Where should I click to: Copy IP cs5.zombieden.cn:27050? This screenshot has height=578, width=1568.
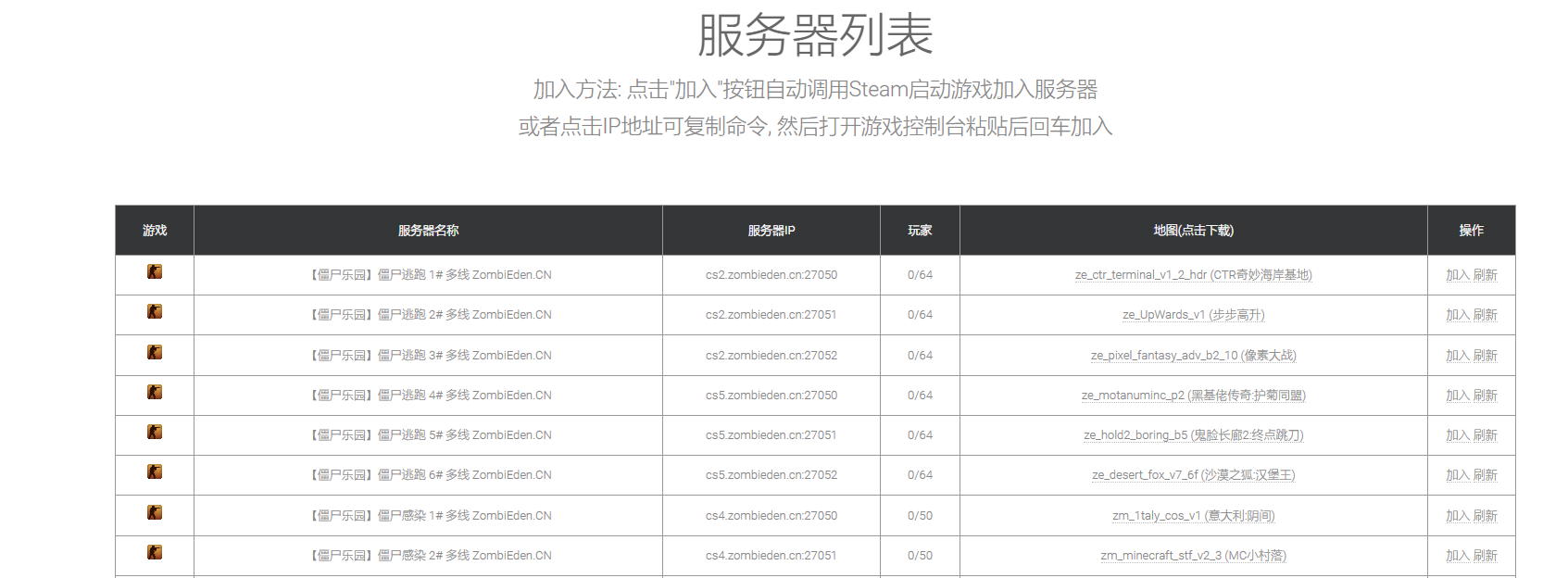pos(771,396)
